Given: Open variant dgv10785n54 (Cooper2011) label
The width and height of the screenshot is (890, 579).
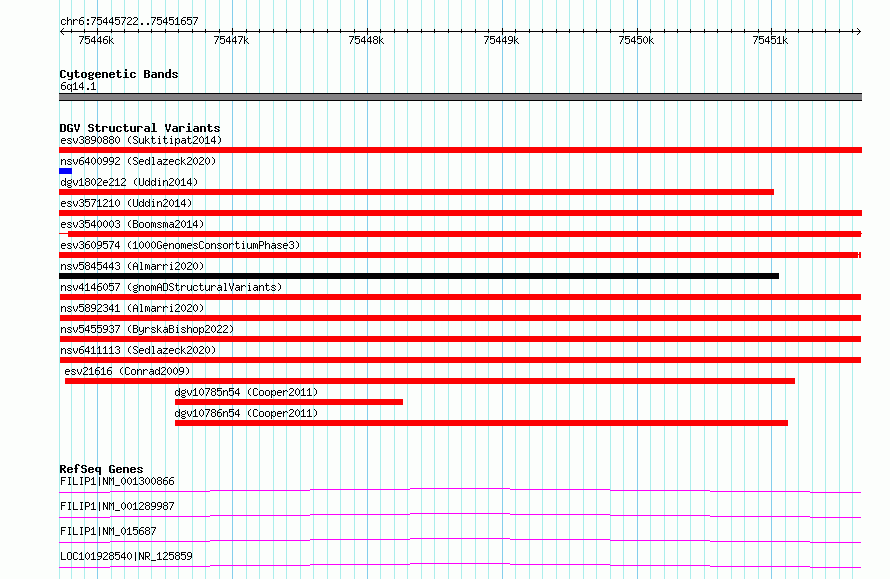Looking at the screenshot, I should point(246,392).
